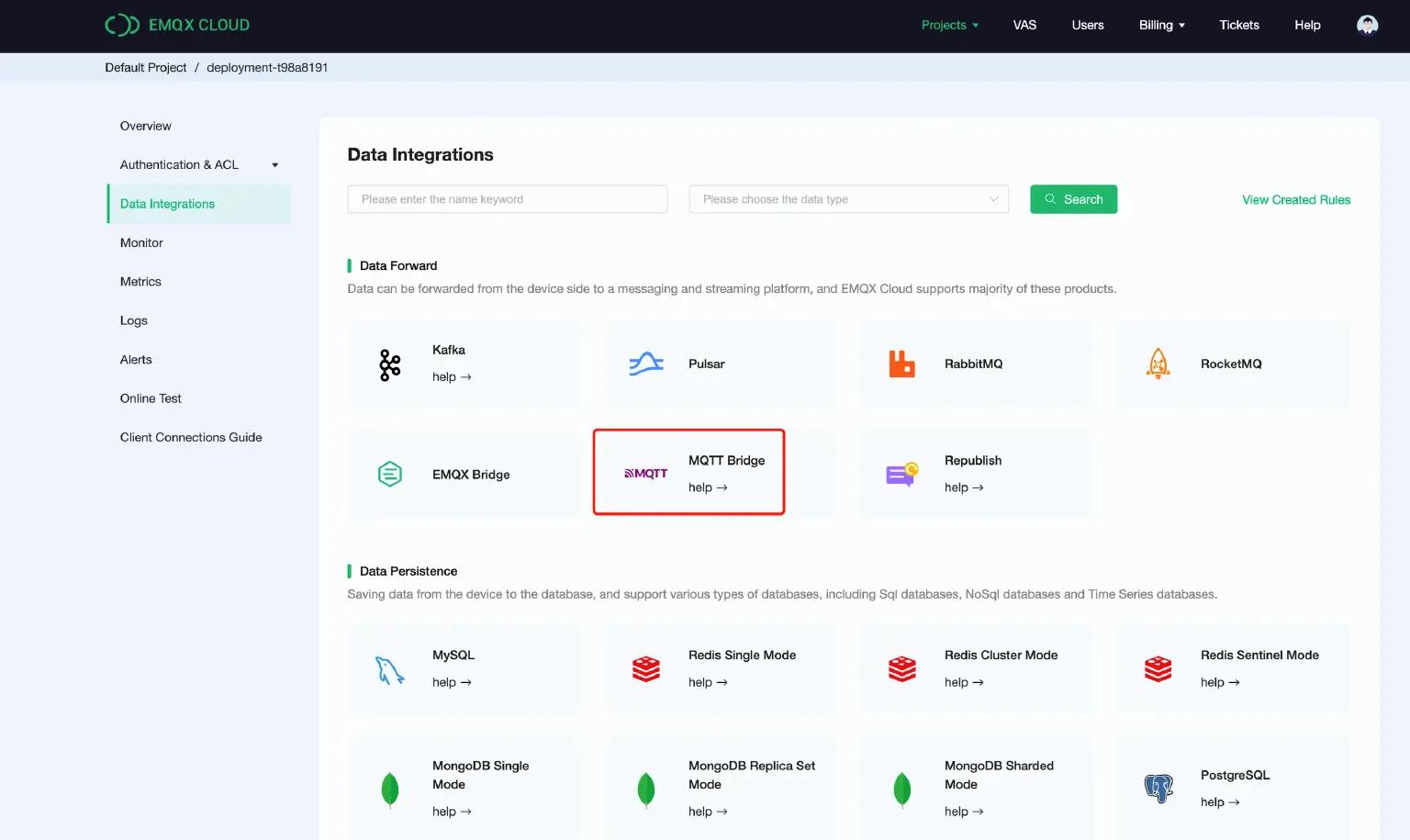1410x840 pixels.
Task: Select the MySQL dolphin icon
Action: 389,668
